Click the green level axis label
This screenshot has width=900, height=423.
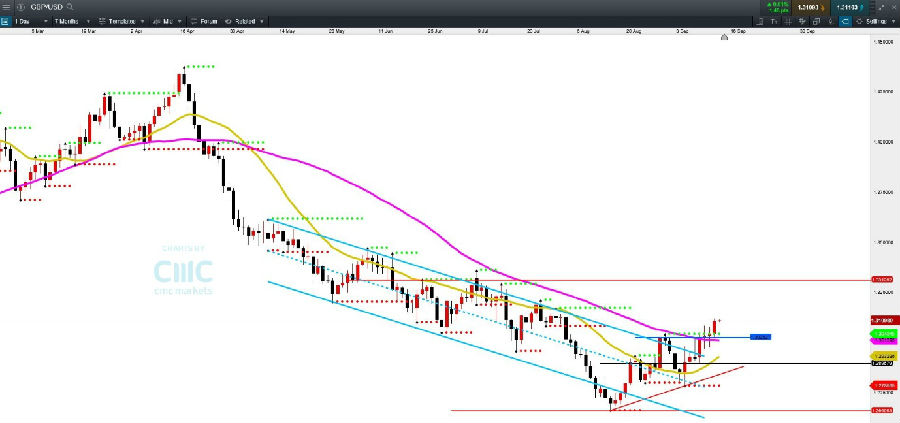pyautogui.click(x=884, y=333)
